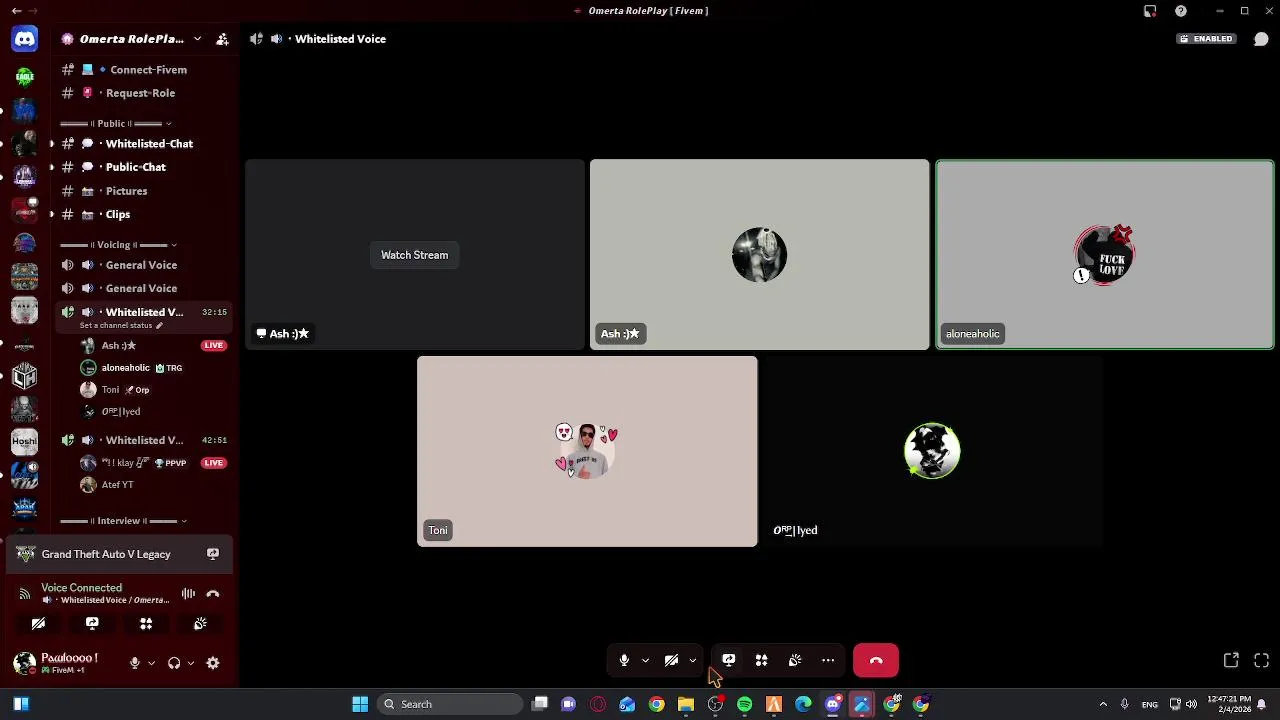Open the help icon in title bar
This screenshot has height=720, width=1280.
coord(1181,11)
